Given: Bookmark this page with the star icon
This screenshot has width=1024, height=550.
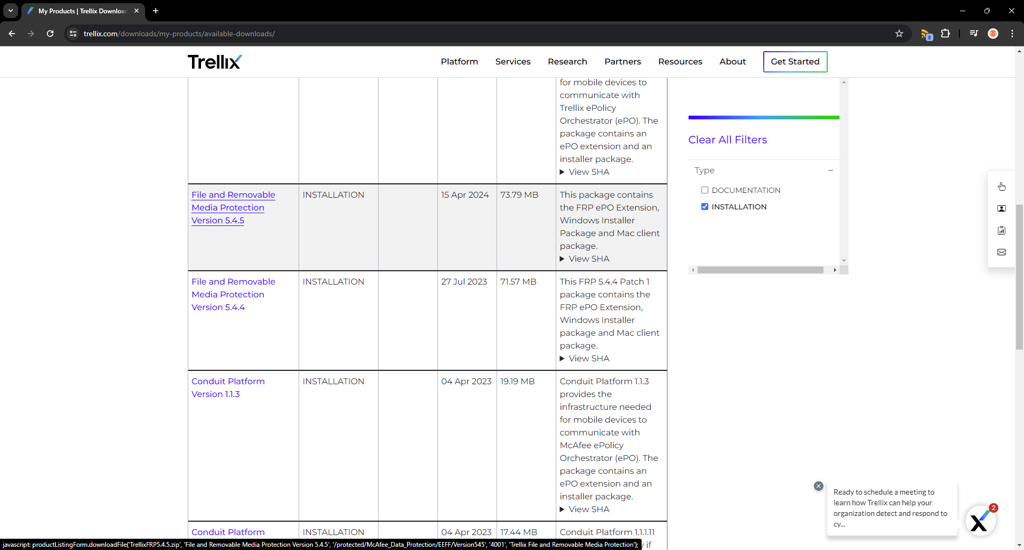Looking at the screenshot, I should pos(899,34).
